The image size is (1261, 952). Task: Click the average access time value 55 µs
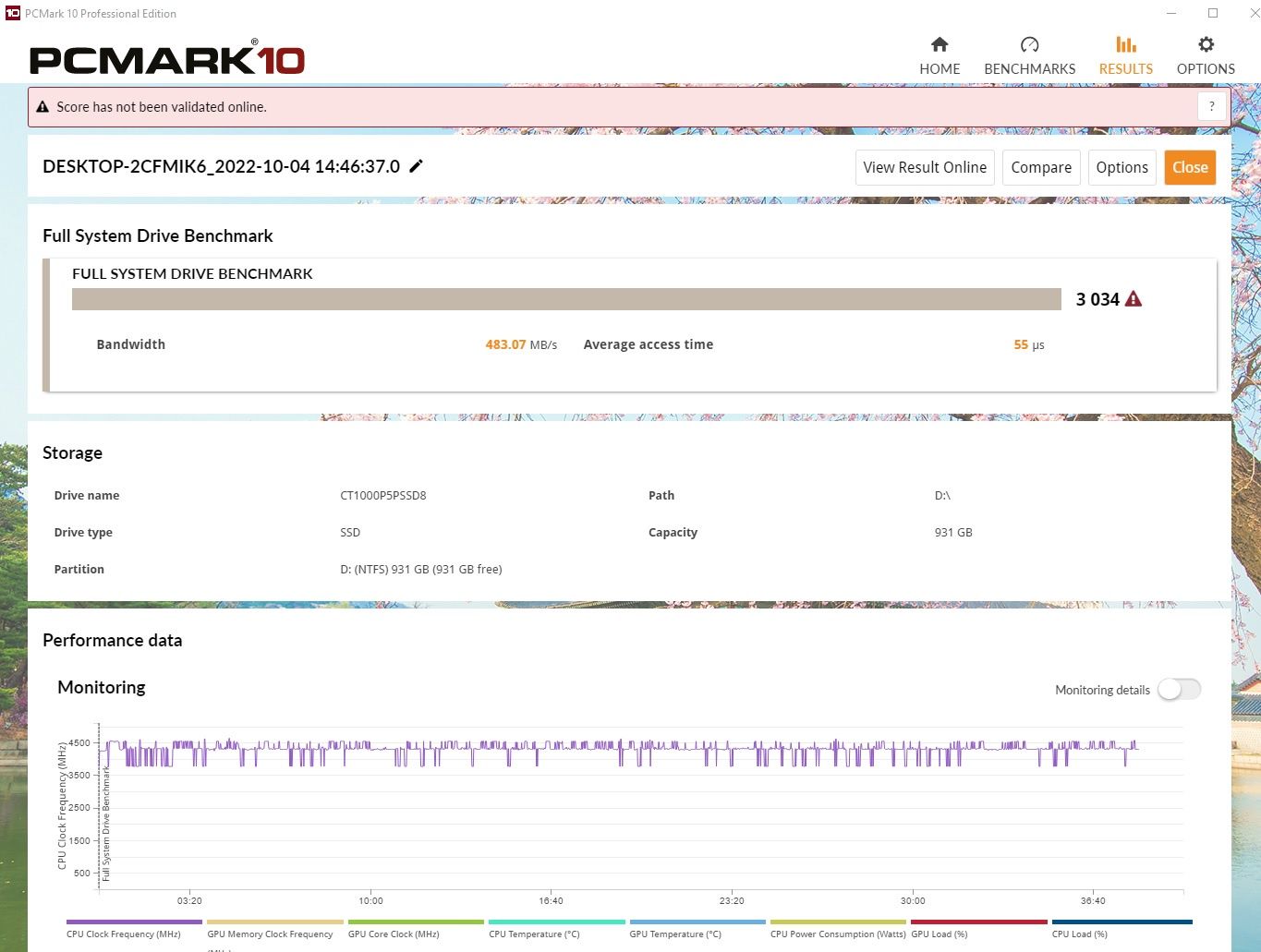tap(1029, 344)
